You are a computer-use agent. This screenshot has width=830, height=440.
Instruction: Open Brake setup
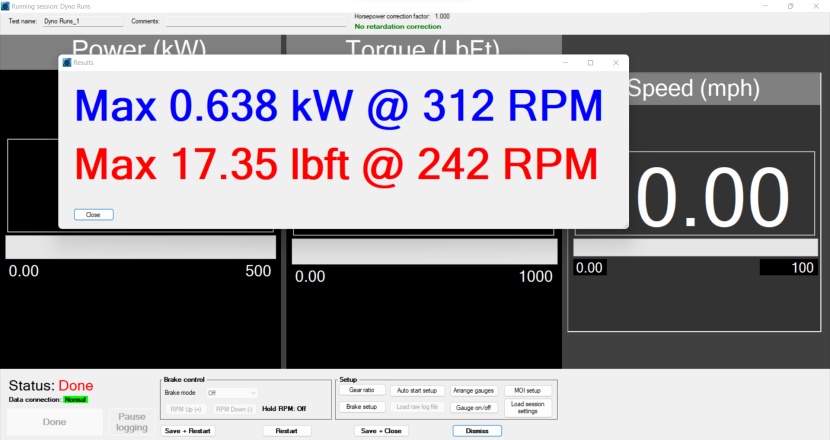362,407
